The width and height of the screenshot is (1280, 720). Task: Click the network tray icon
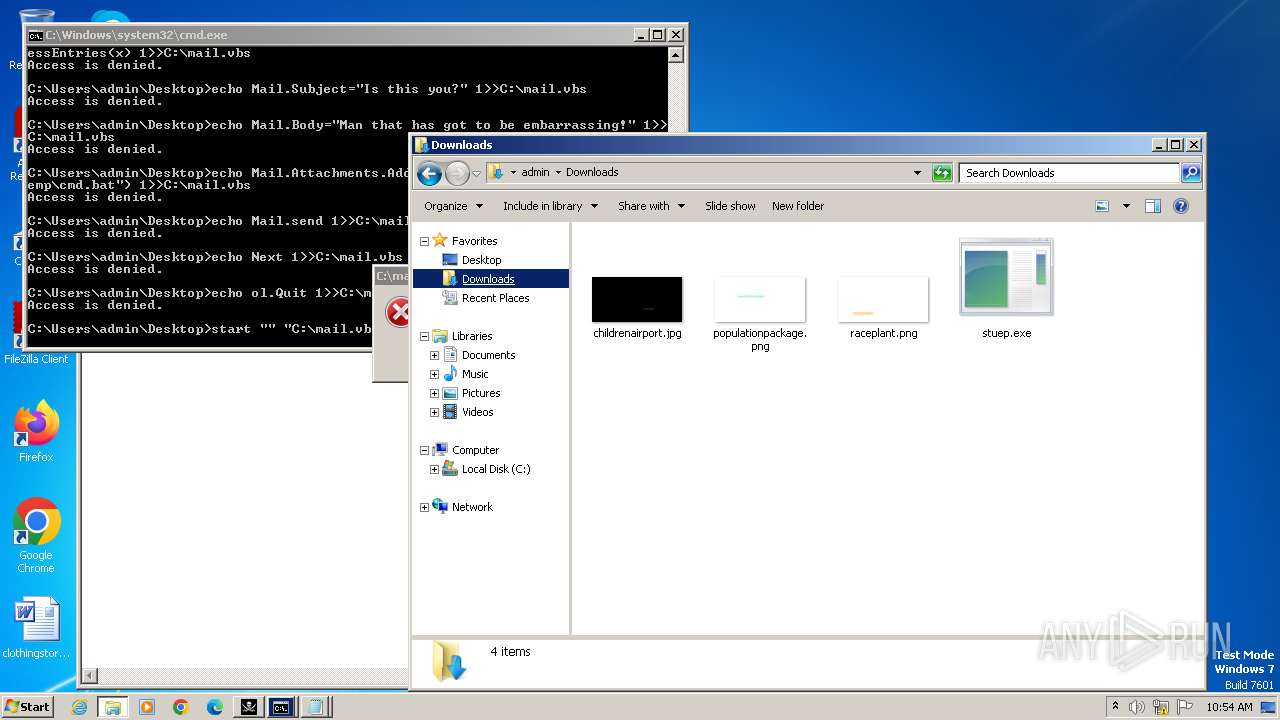pyautogui.click(x=1160, y=707)
